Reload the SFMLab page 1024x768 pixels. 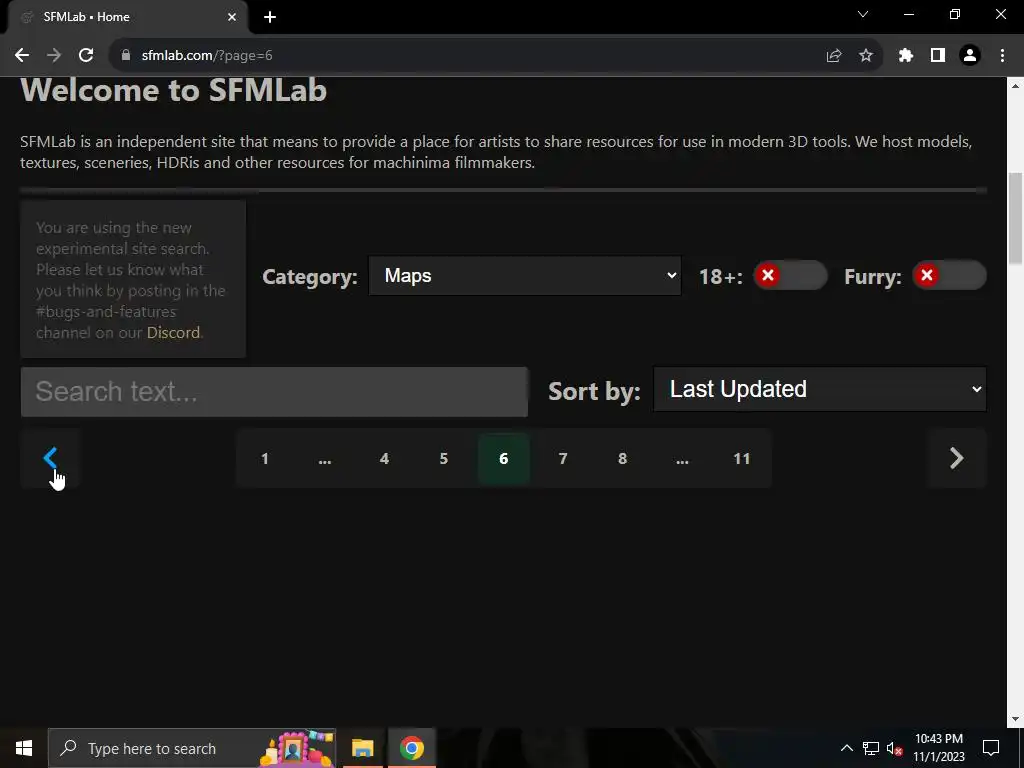click(x=86, y=56)
